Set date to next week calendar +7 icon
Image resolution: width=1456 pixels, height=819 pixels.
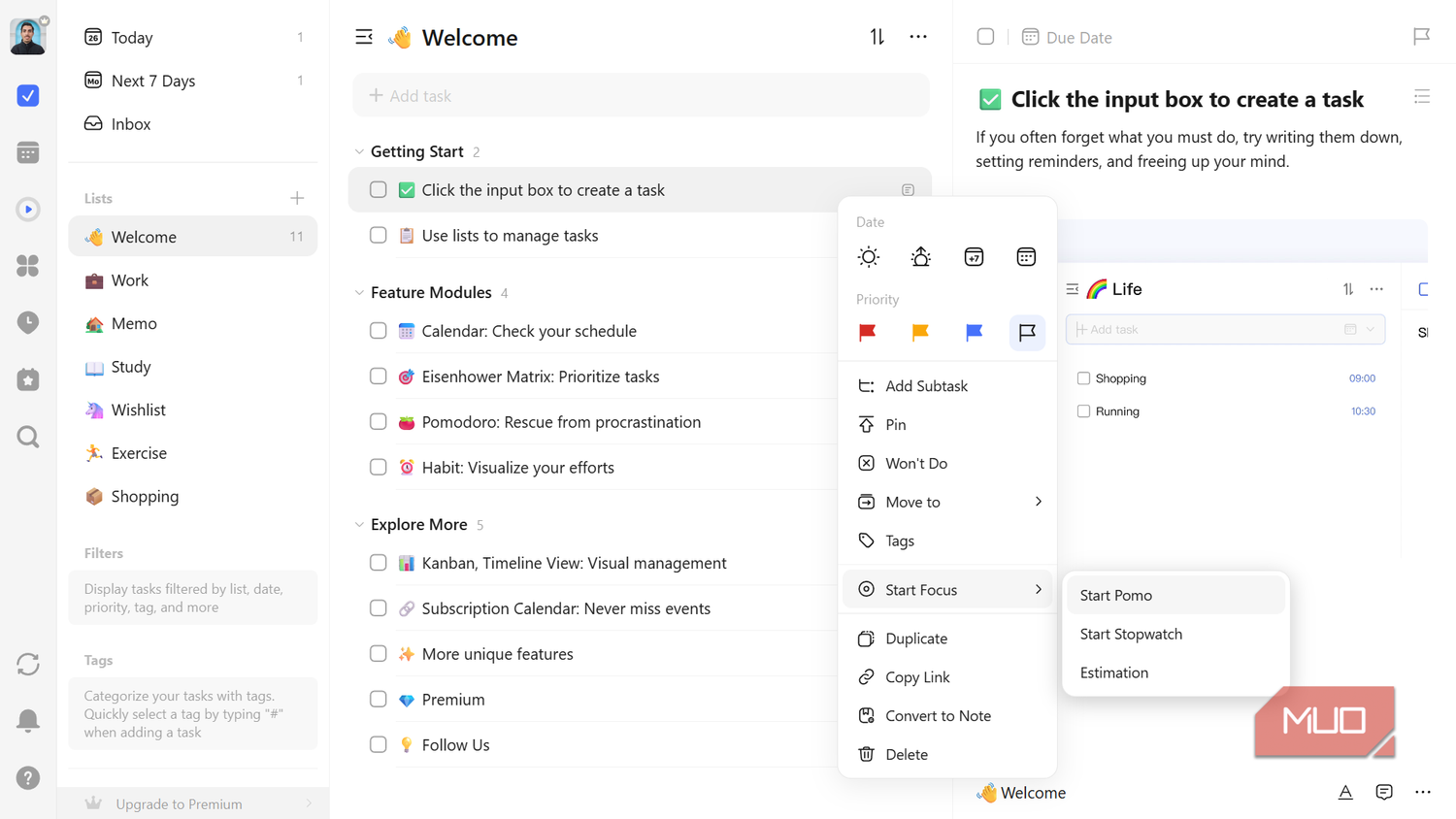pyautogui.click(x=974, y=257)
